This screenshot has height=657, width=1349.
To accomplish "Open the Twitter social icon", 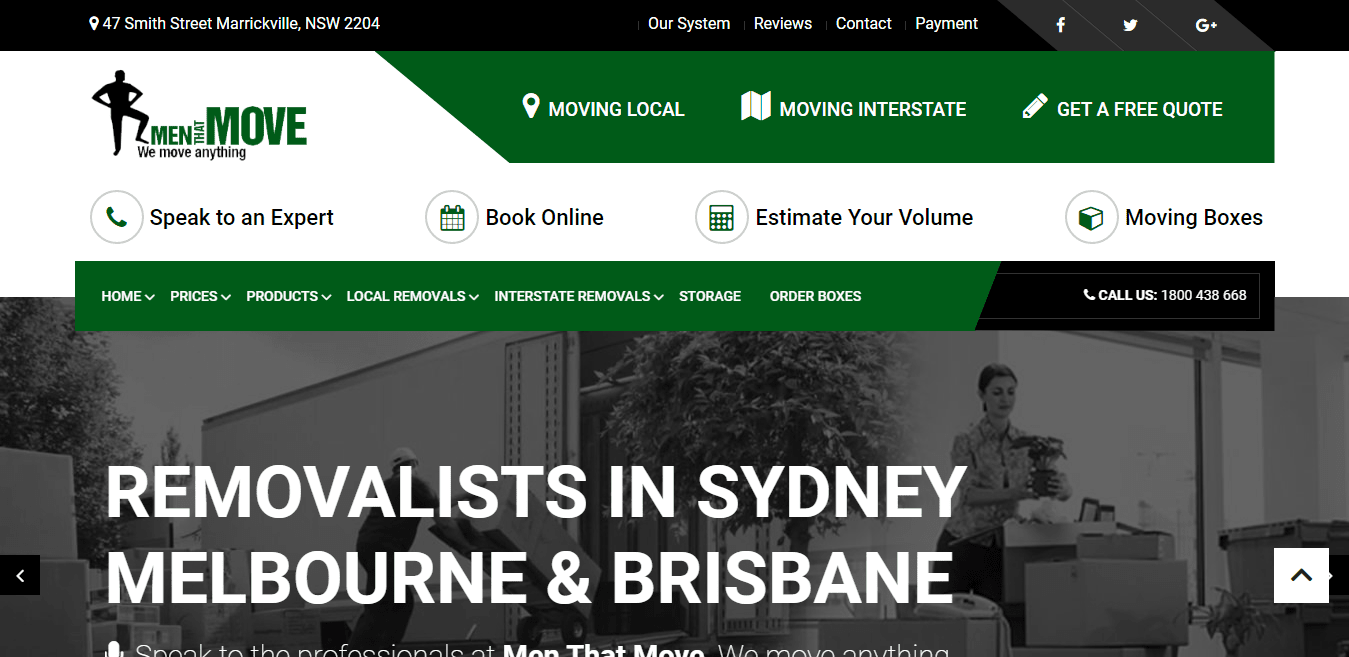I will 1130,25.
